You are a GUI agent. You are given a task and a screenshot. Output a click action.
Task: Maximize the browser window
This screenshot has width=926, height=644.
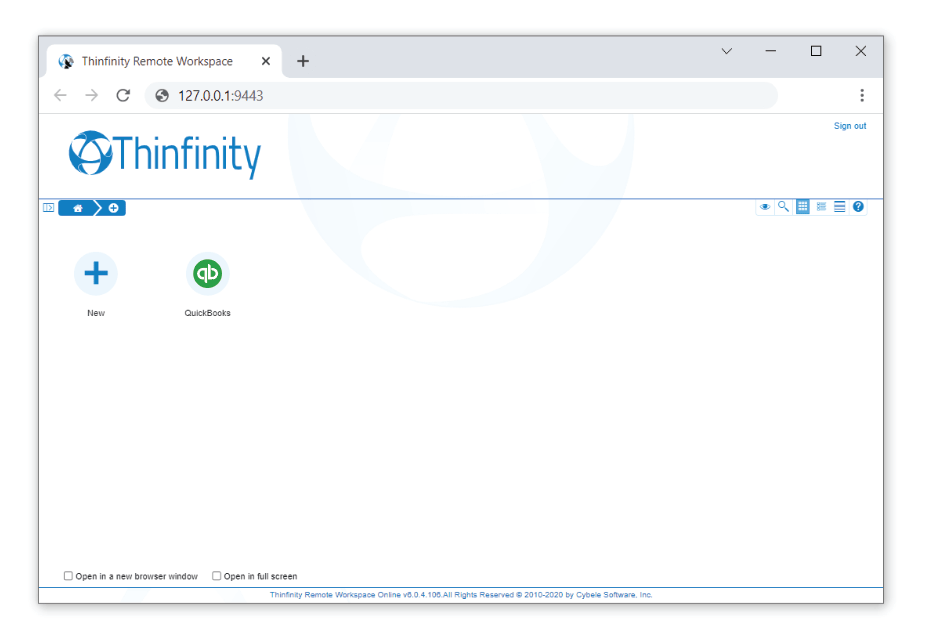tap(816, 51)
